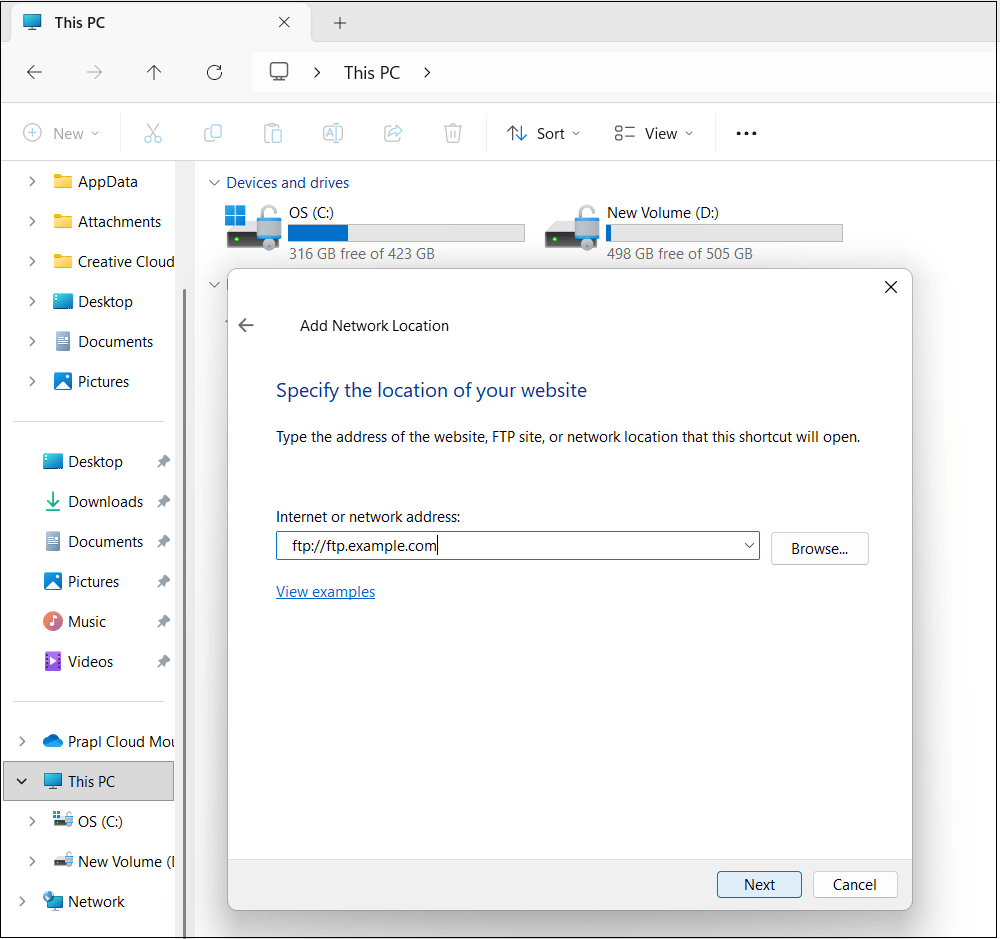Click the back arrow in Add Network Location dialog

point(246,325)
